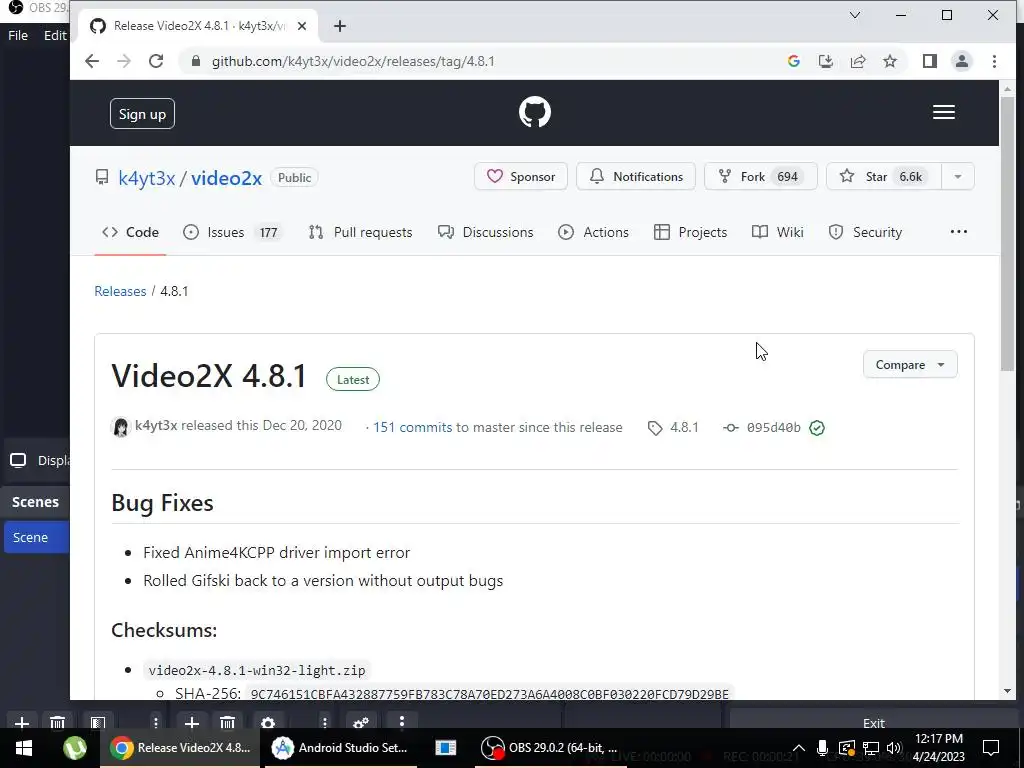1024x768 pixels.
Task: Sponsor the k4yt3x project
Action: click(520, 176)
